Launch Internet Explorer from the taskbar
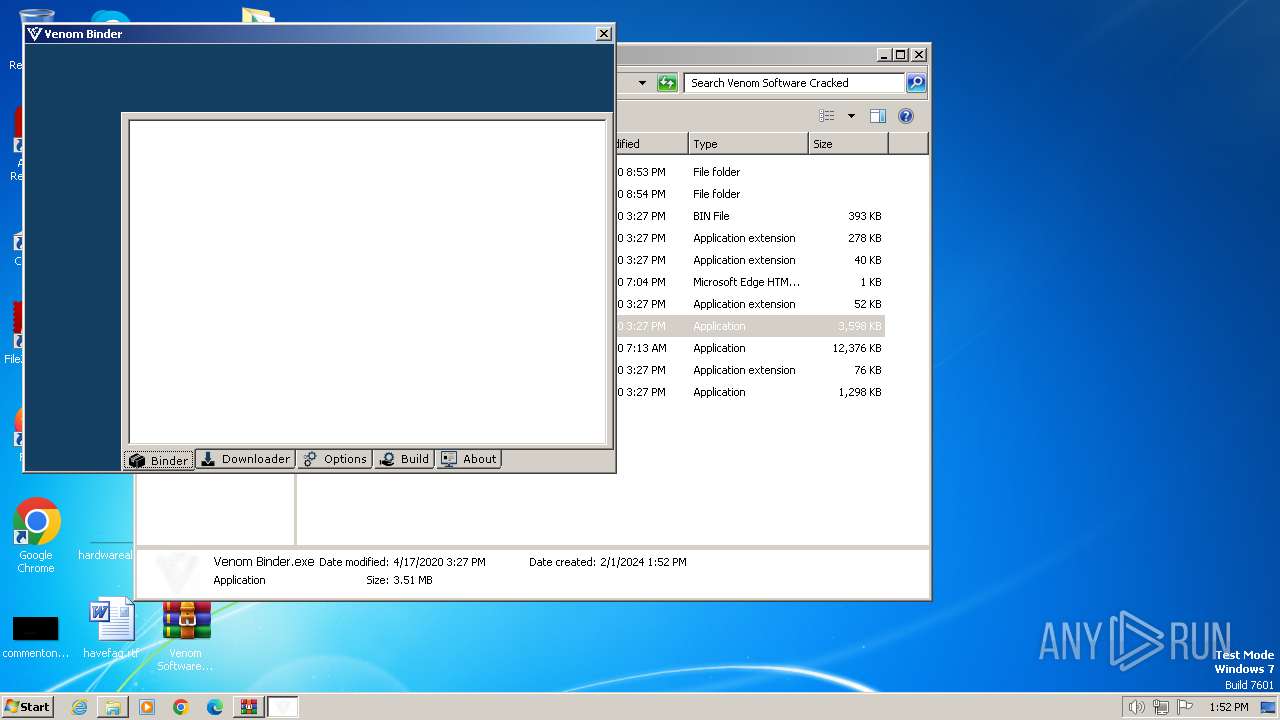This screenshot has height=720, width=1280. 79,707
